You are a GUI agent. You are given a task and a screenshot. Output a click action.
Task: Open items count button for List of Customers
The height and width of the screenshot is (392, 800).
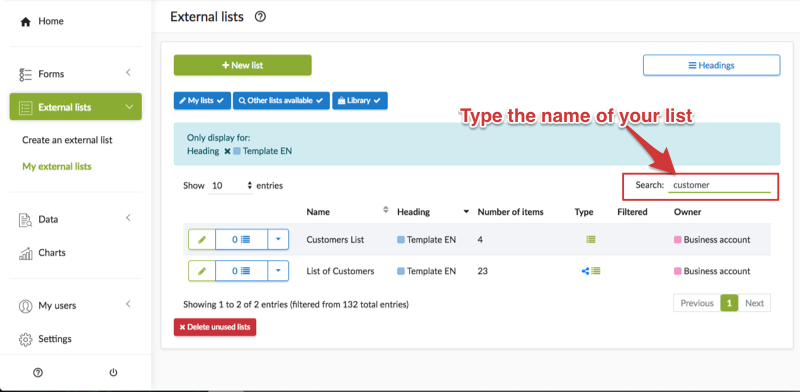241,271
